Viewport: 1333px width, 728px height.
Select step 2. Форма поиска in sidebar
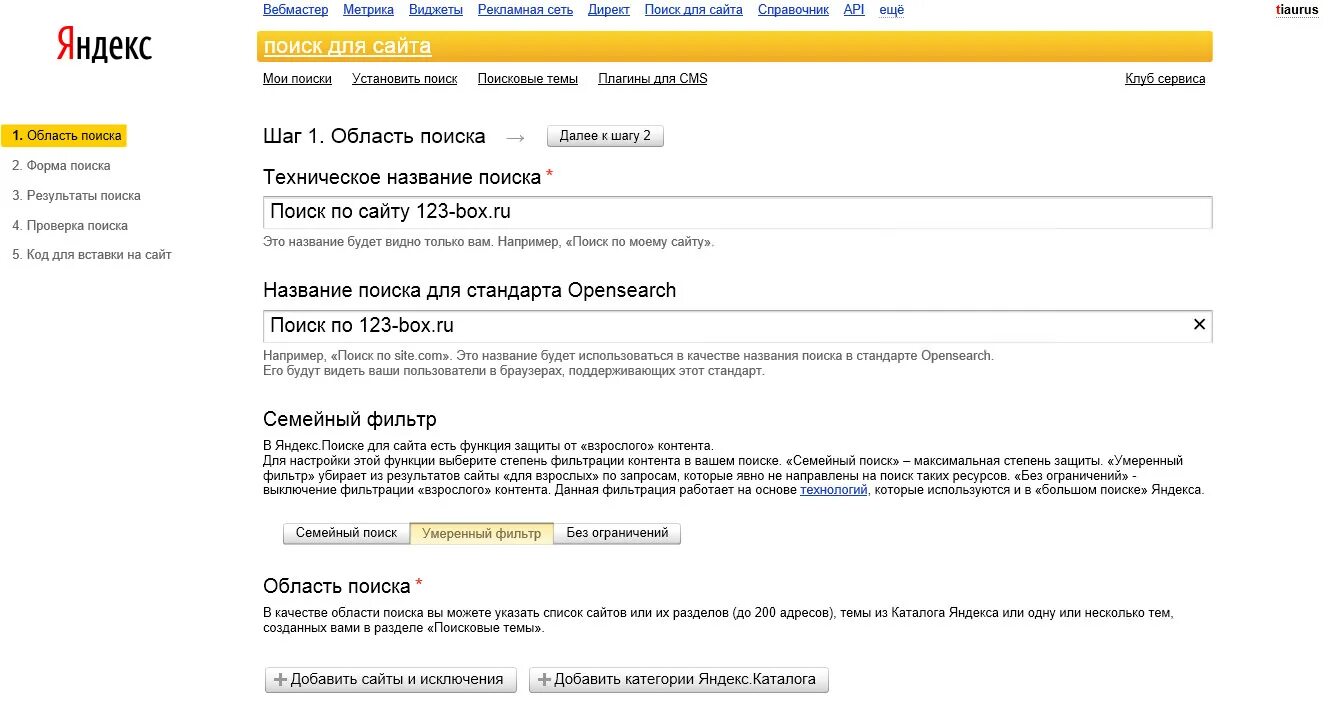pyautogui.click(x=61, y=166)
